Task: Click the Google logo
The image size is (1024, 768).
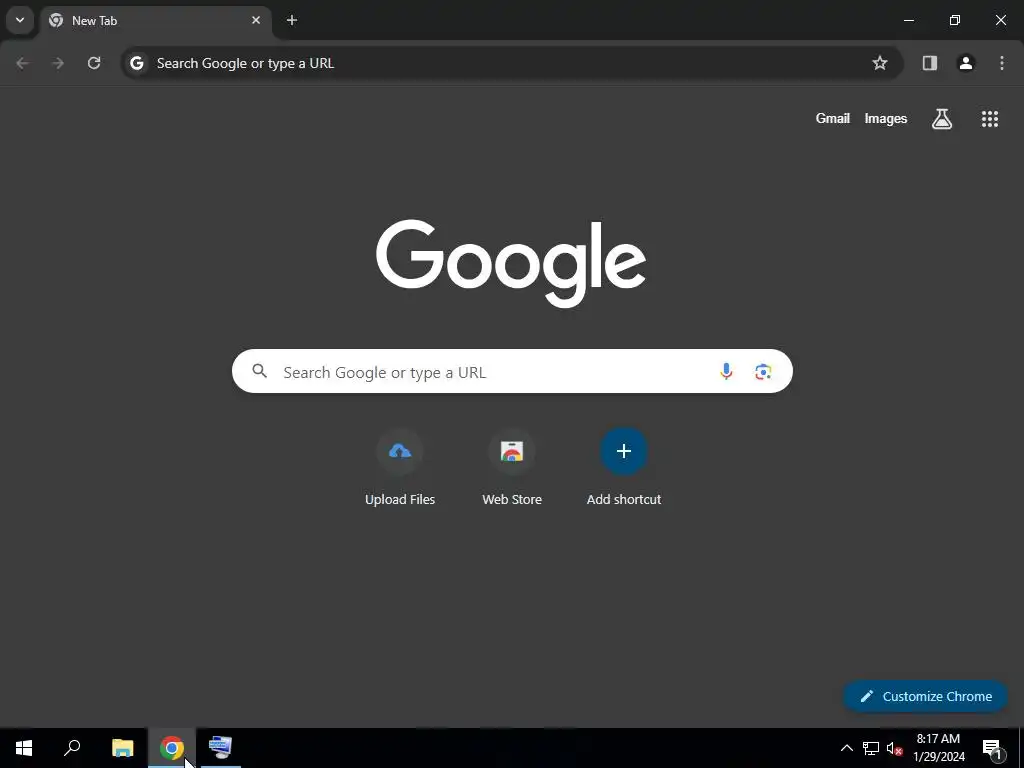Action: pos(511,263)
